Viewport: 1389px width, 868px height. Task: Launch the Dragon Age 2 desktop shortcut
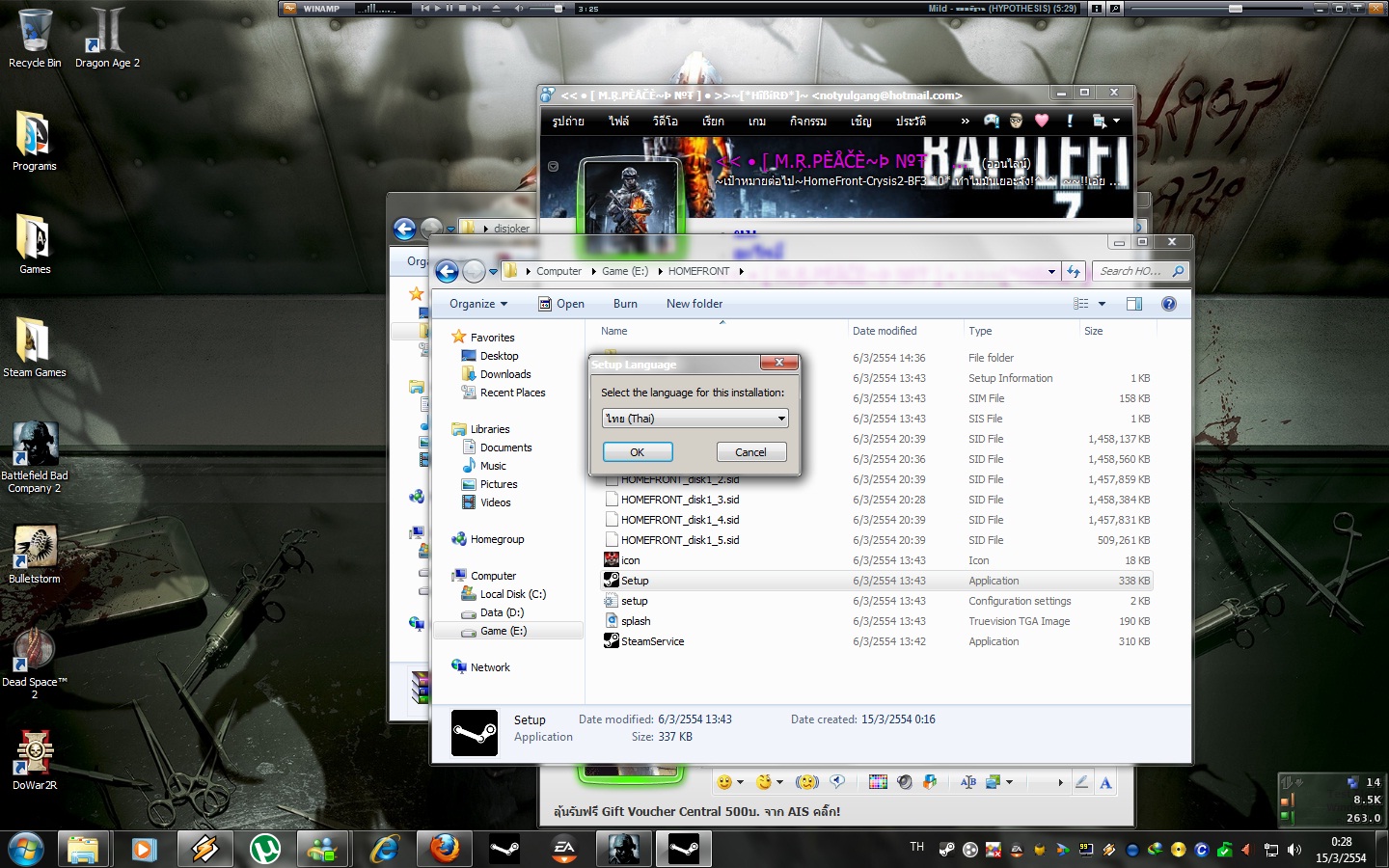(x=107, y=39)
